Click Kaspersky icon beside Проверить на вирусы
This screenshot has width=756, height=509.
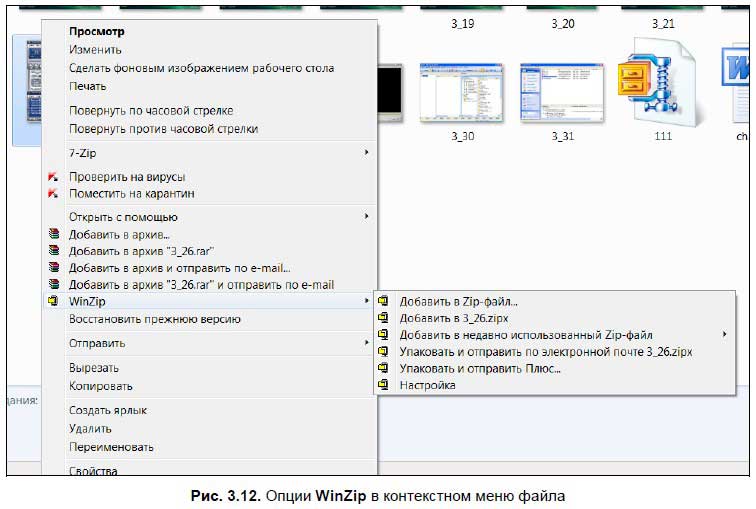[53, 177]
